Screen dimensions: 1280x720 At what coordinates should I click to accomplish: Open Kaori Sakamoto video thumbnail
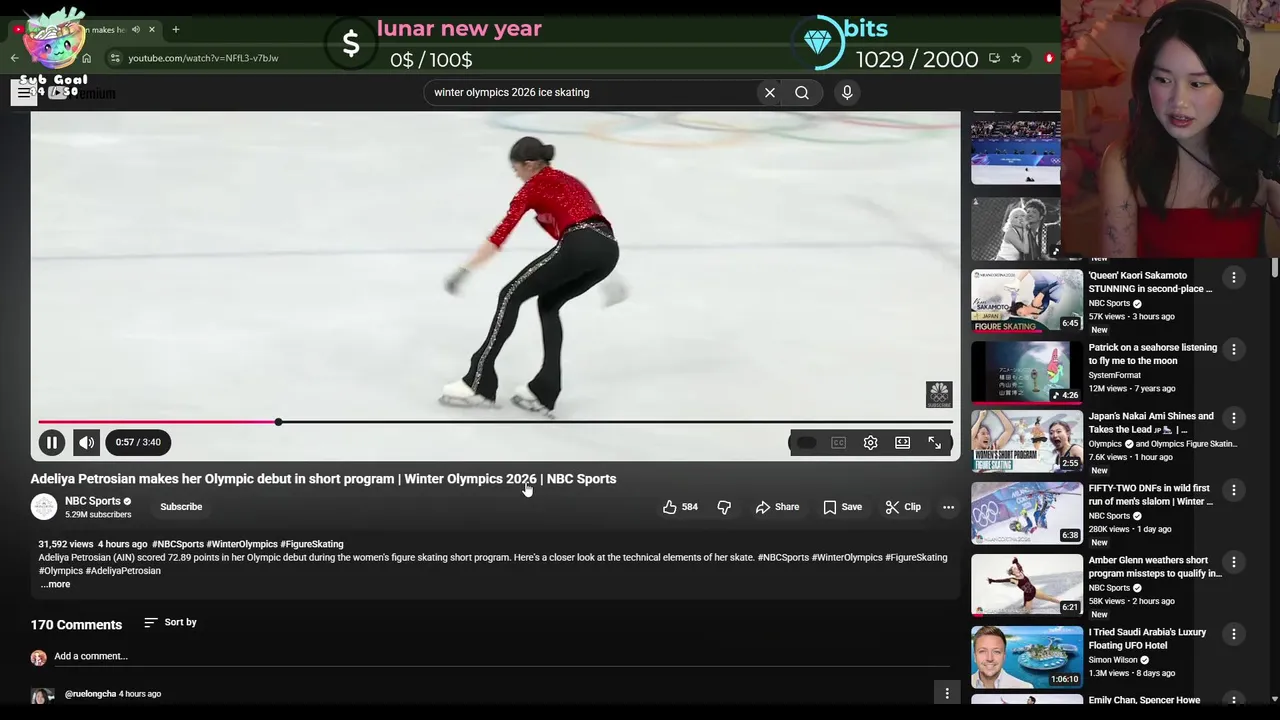coord(1027,301)
